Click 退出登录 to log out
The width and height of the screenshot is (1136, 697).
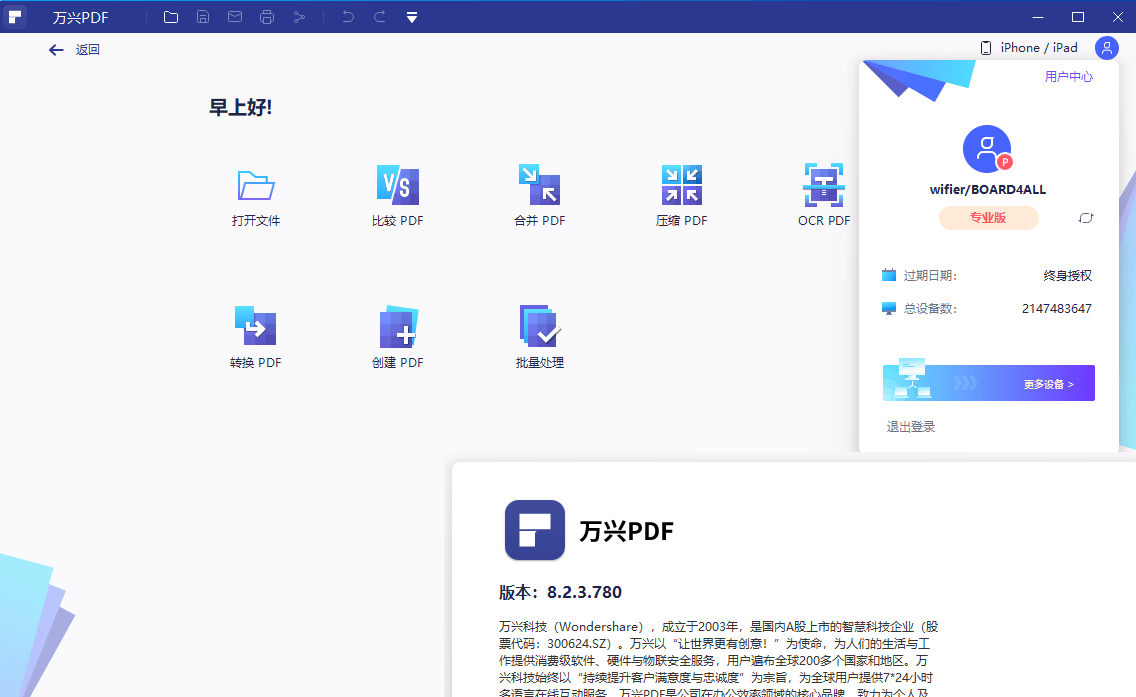point(910,425)
